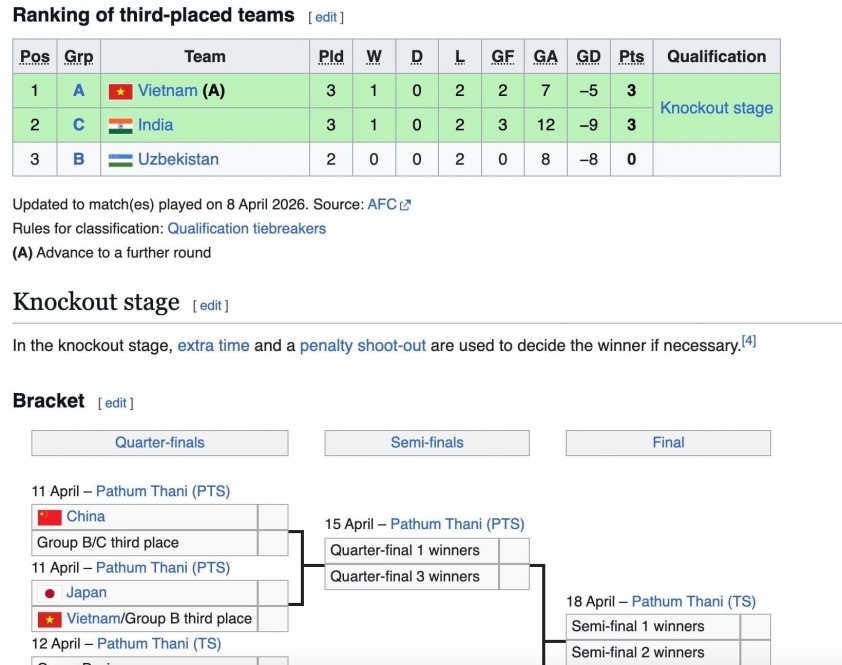Edit the Knockout stage section
Screen dimensions: 842x665
(211, 305)
